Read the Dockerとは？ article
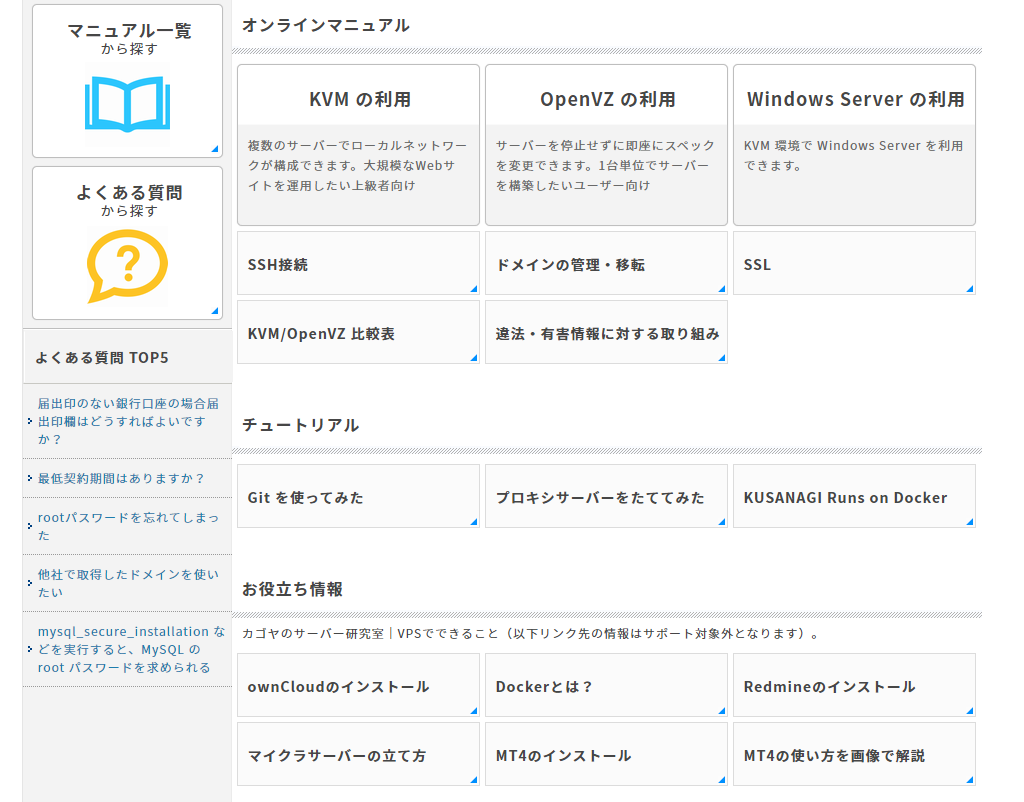1024x802 pixels. tap(606, 687)
